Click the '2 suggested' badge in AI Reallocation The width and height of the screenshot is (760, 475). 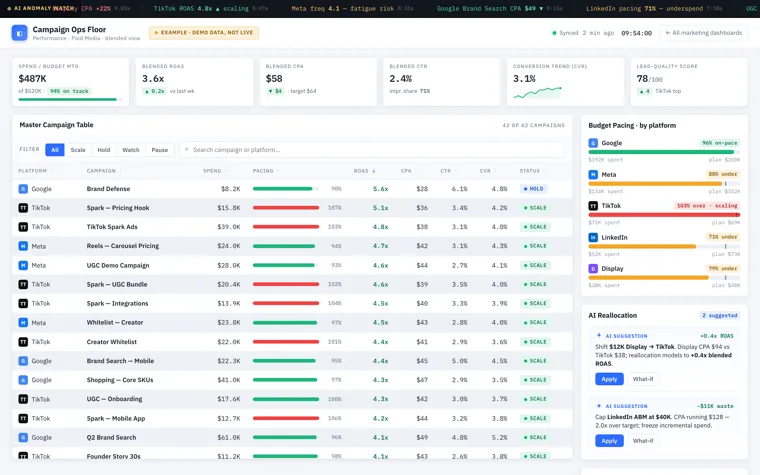coord(719,316)
